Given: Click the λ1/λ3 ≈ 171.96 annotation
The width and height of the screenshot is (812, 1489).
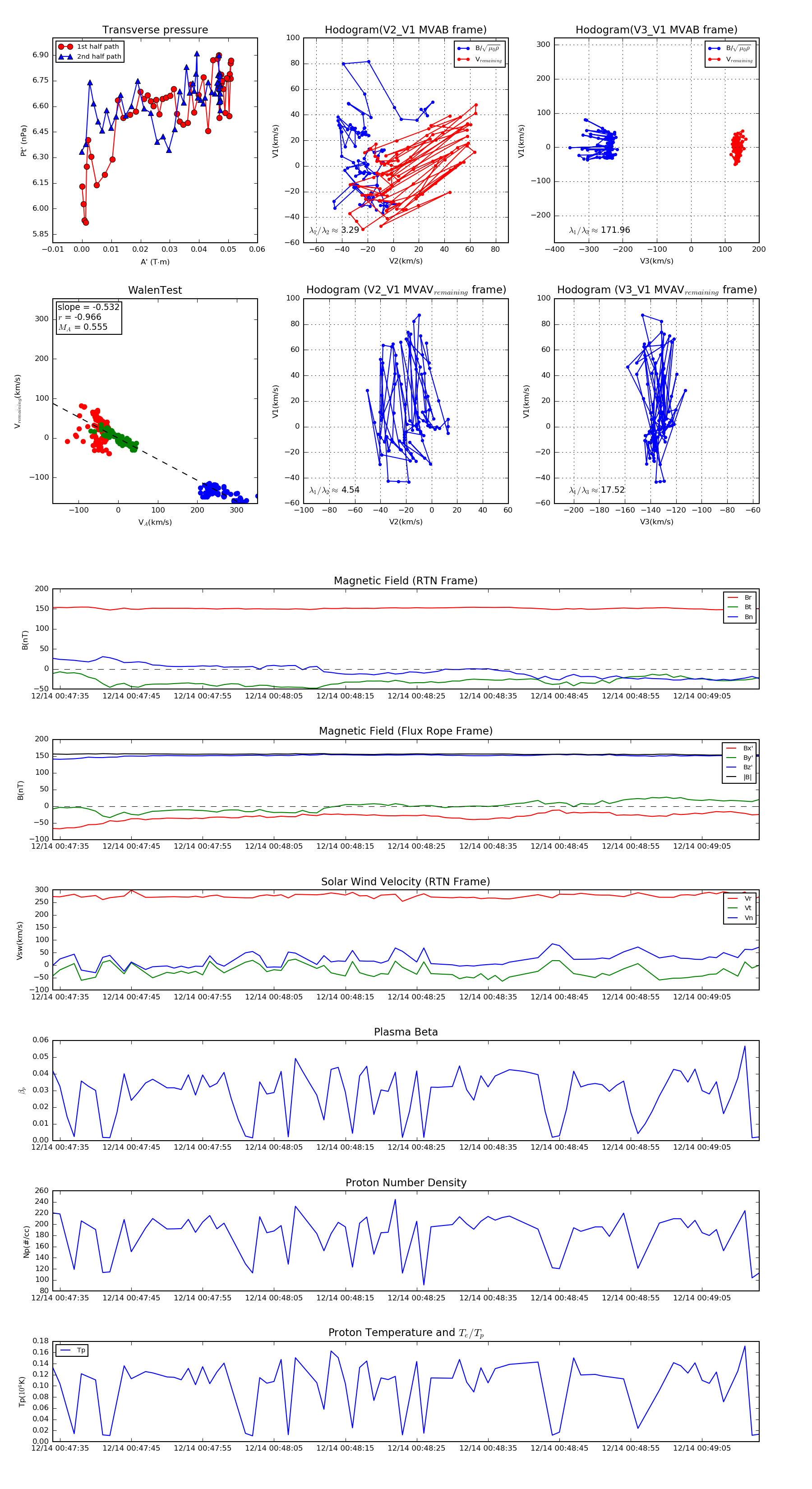Looking at the screenshot, I should pyautogui.click(x=600, y=230).
